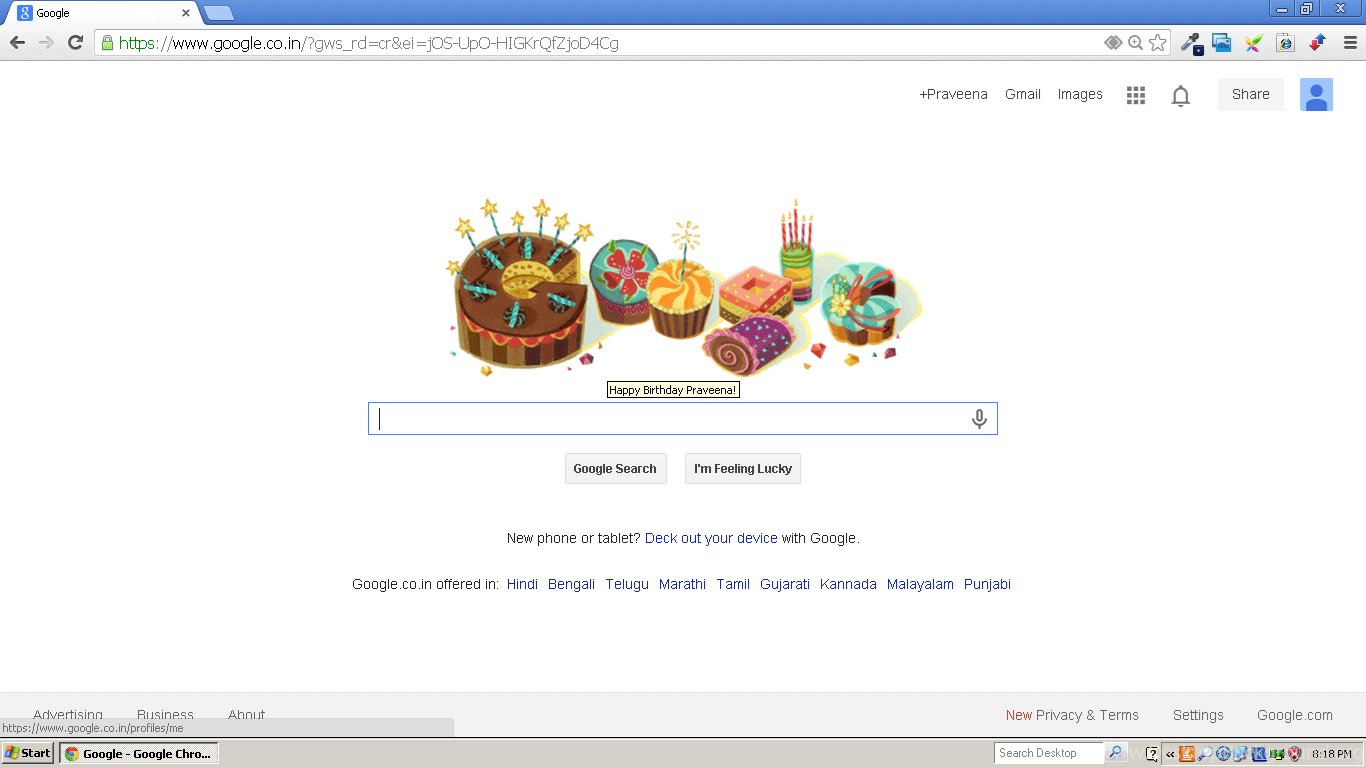Open the notifications bell
The height and width of the screenshot is (768, 1366).
click(x=1181, y=95)
